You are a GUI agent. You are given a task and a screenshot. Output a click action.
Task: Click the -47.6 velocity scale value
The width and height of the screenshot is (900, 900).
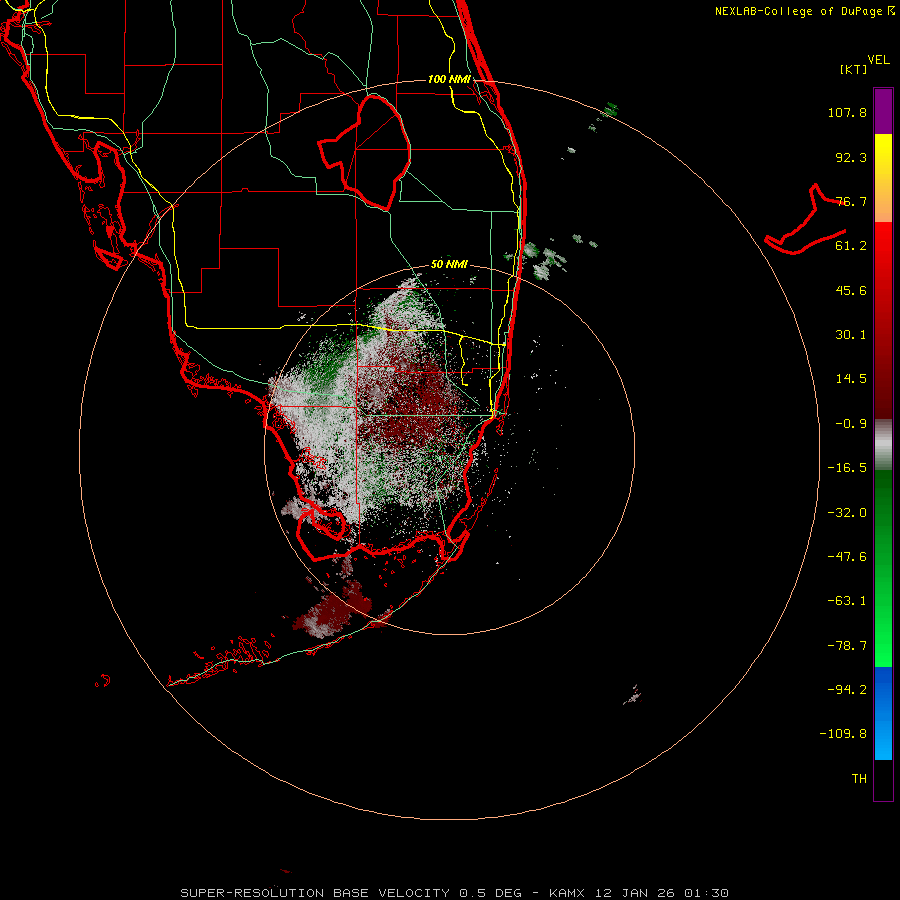(847, 557)
